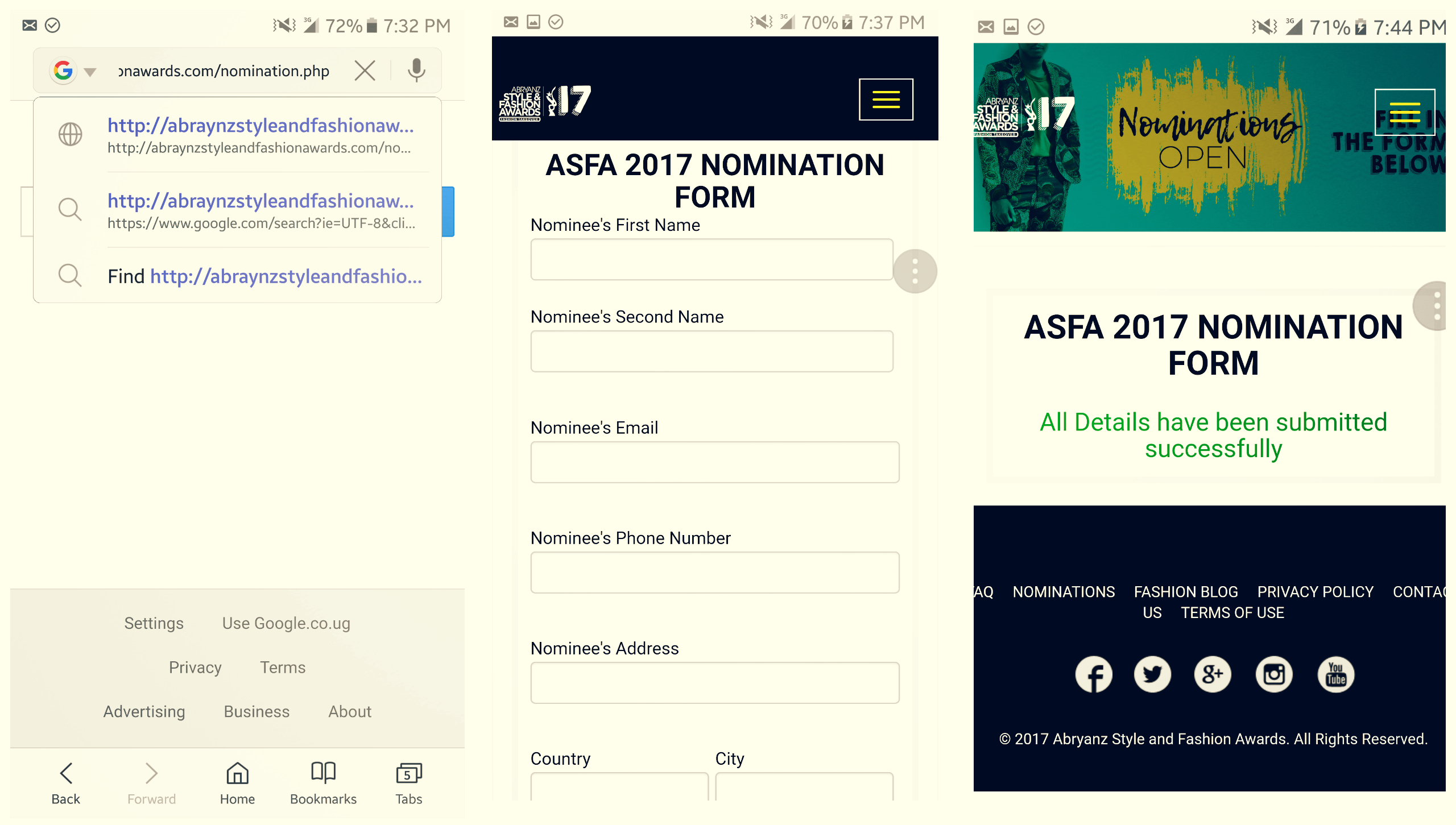The width and height of the screenshot is (1456, 825).
Task: Tap checkmark notification icon in 7:44 PM status bar
Action: [1036, 27]
